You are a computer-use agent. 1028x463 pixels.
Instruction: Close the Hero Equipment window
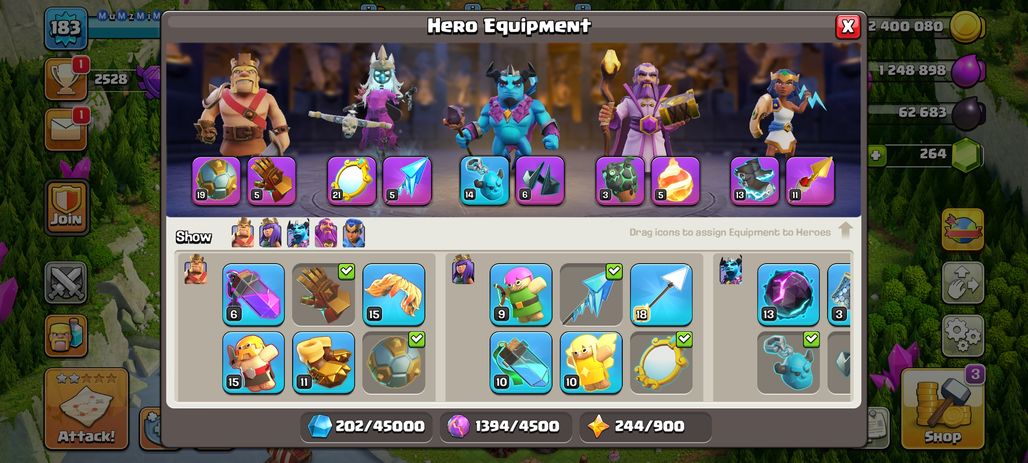point(848,26)
